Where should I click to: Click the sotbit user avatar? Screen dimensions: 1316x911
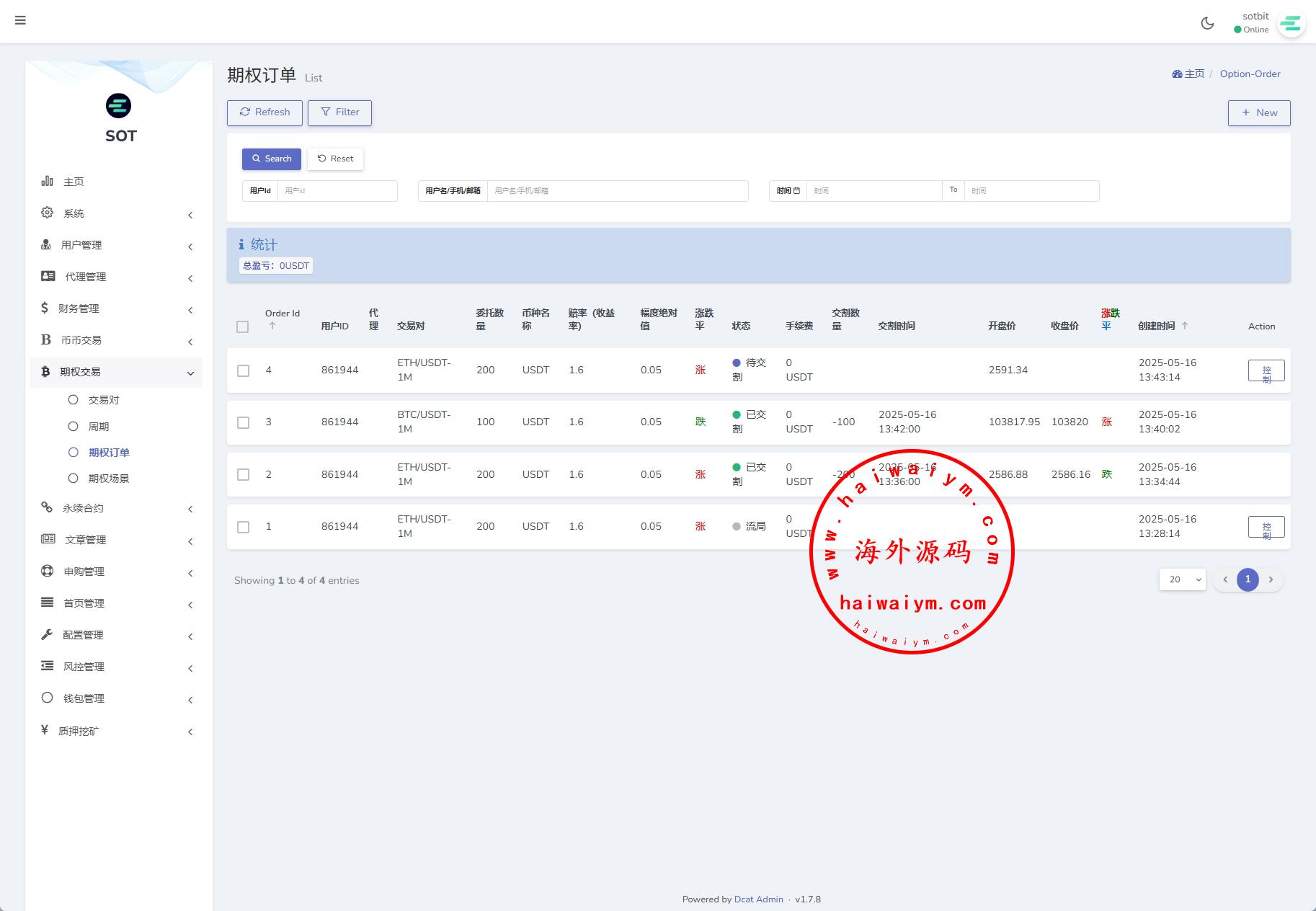point(1290,24)
